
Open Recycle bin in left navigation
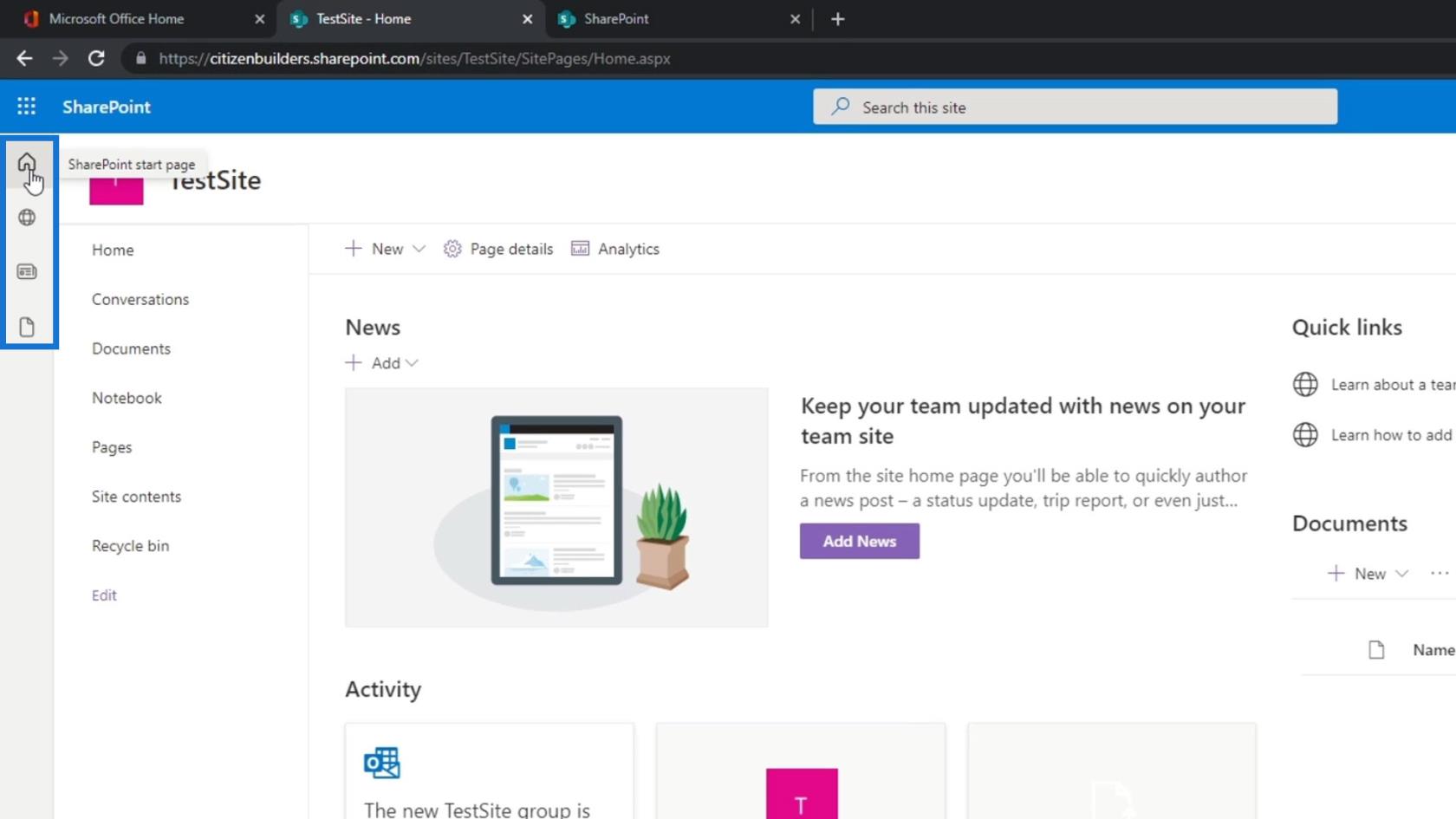click(130, 546)
